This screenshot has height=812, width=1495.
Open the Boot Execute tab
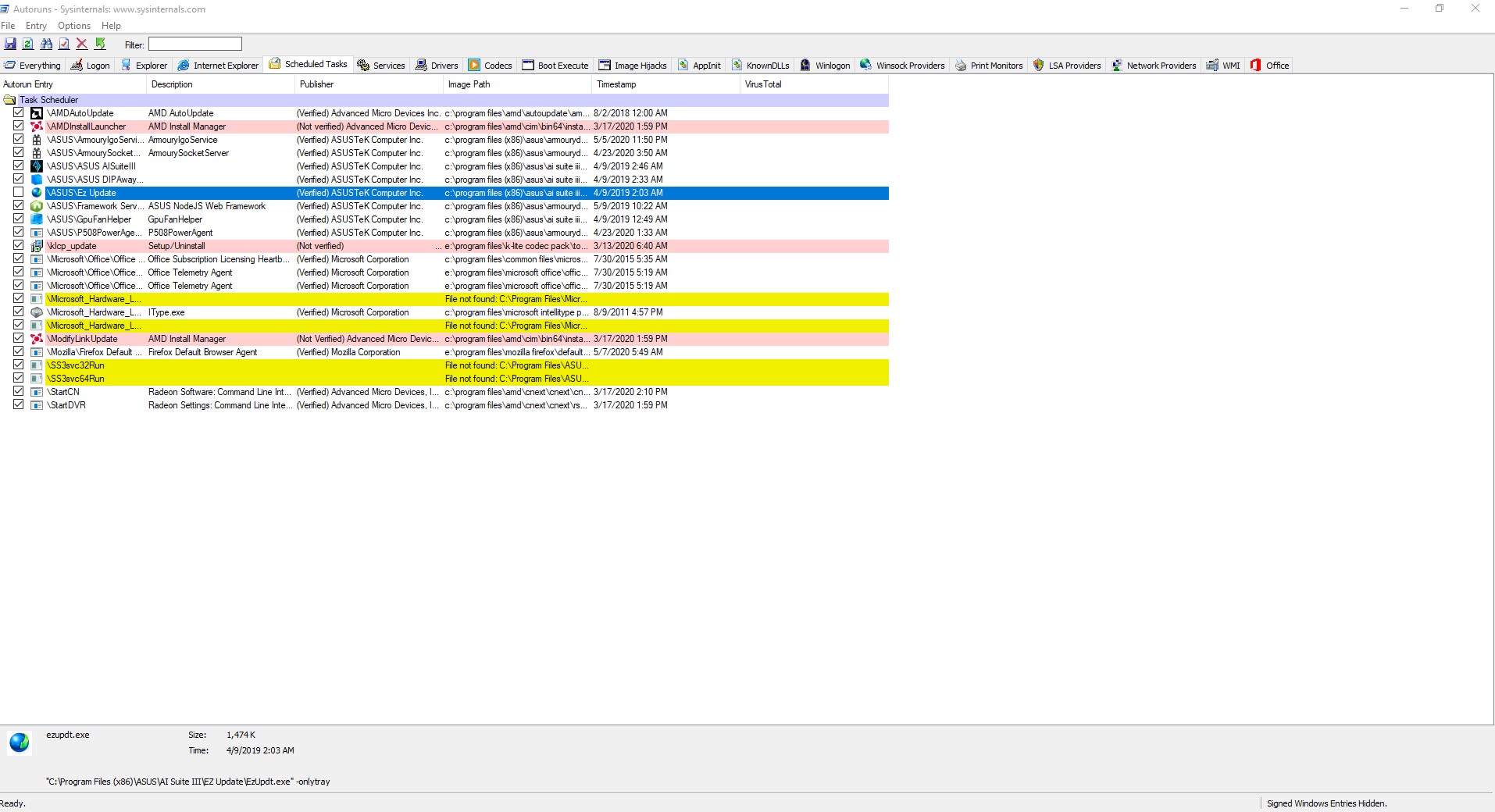click(555, 66)
